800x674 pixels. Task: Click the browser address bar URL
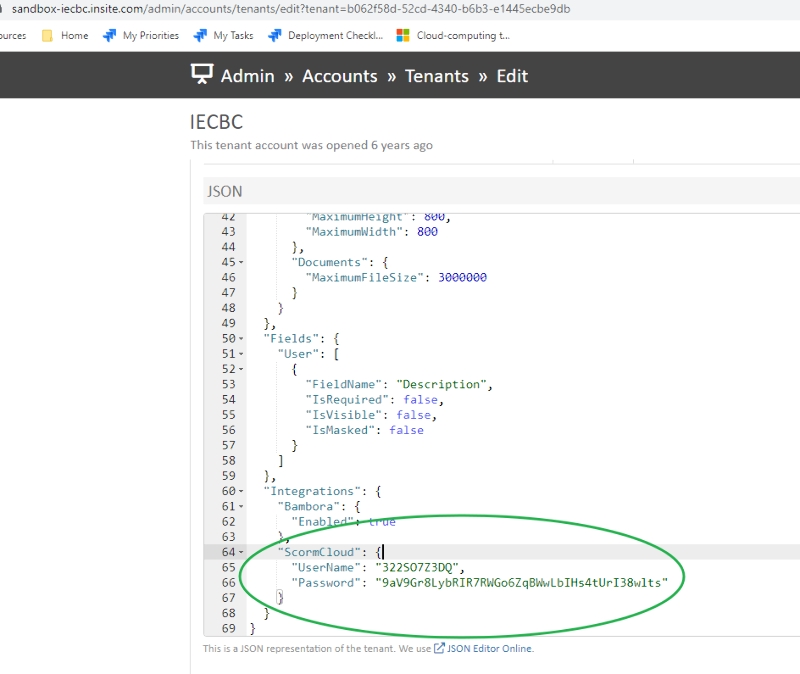pos(290,9)
